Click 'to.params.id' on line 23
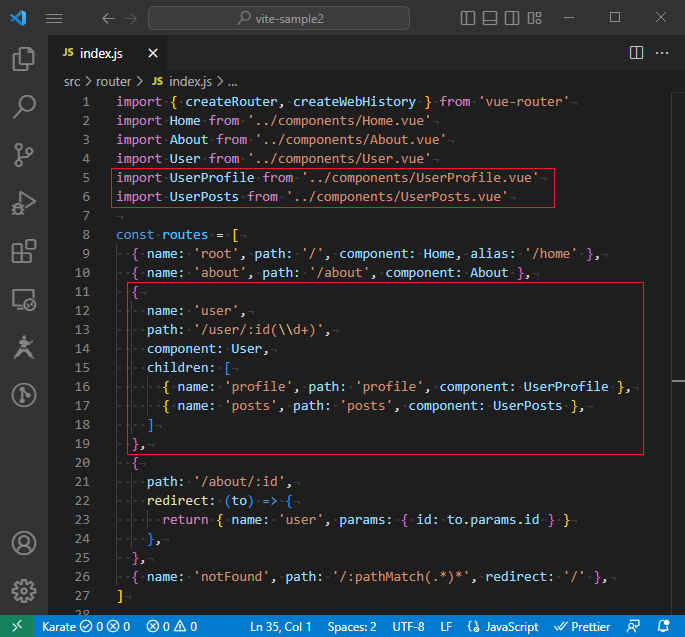Image resolution: width=685 pixels, height=637 pixels. [493, 520]
